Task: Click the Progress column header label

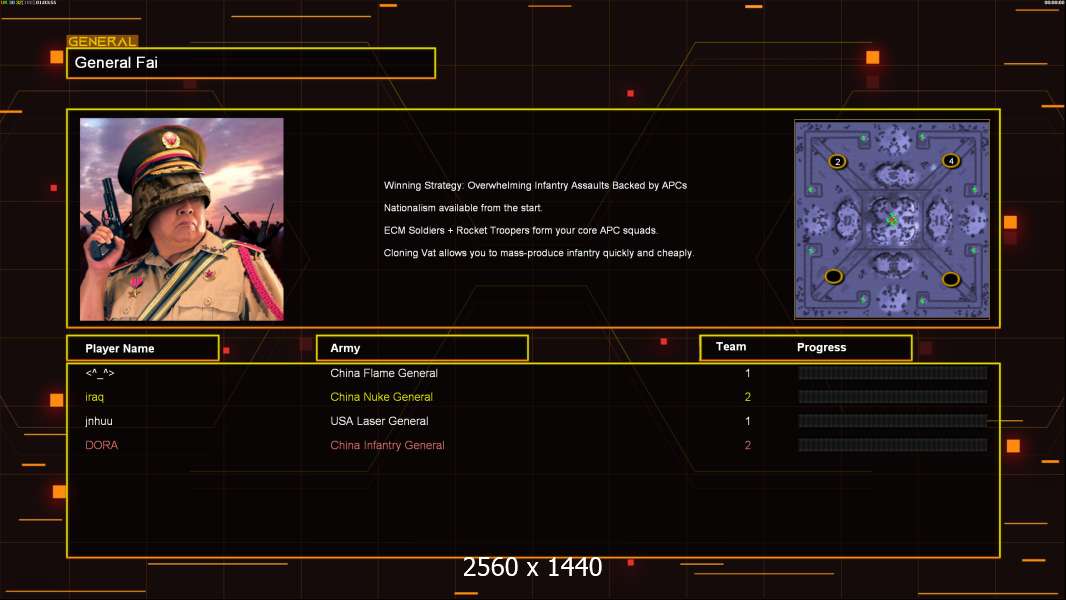Action: [821, 347]
